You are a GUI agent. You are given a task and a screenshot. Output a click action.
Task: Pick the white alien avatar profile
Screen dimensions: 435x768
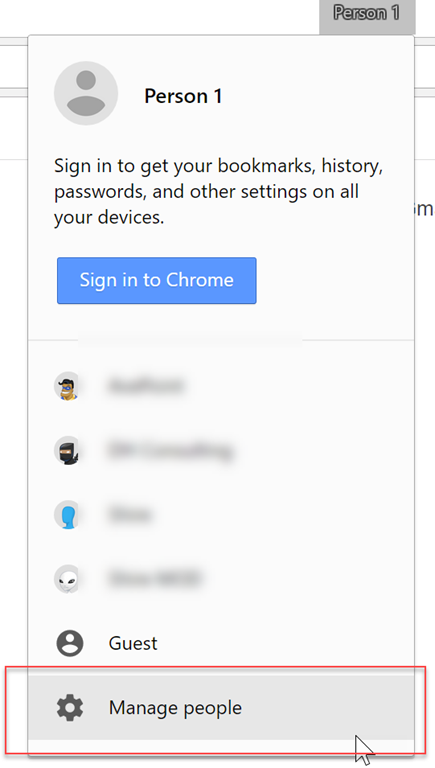point(67,578)
